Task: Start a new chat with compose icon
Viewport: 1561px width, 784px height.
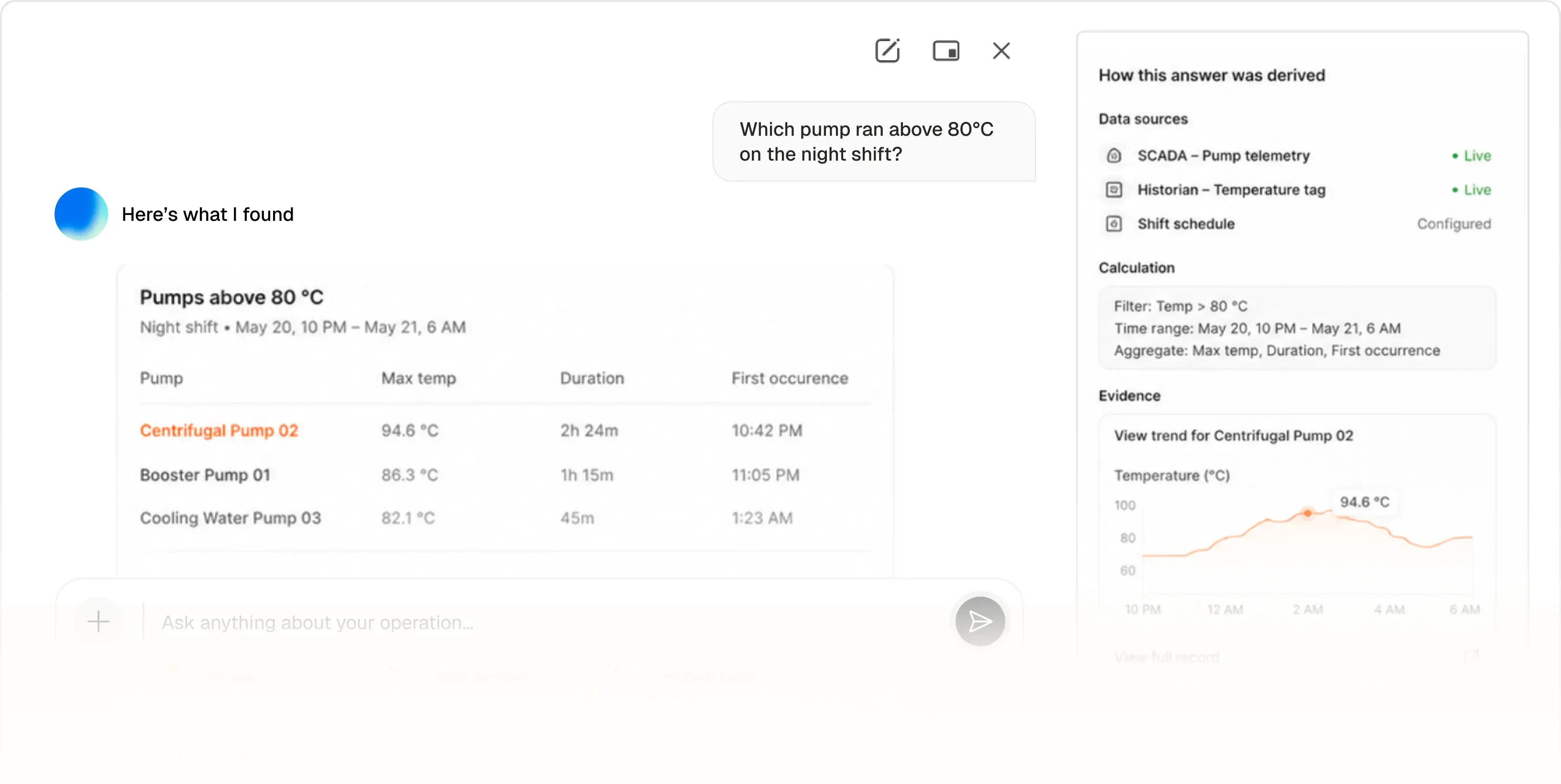Action: point(887,50)
